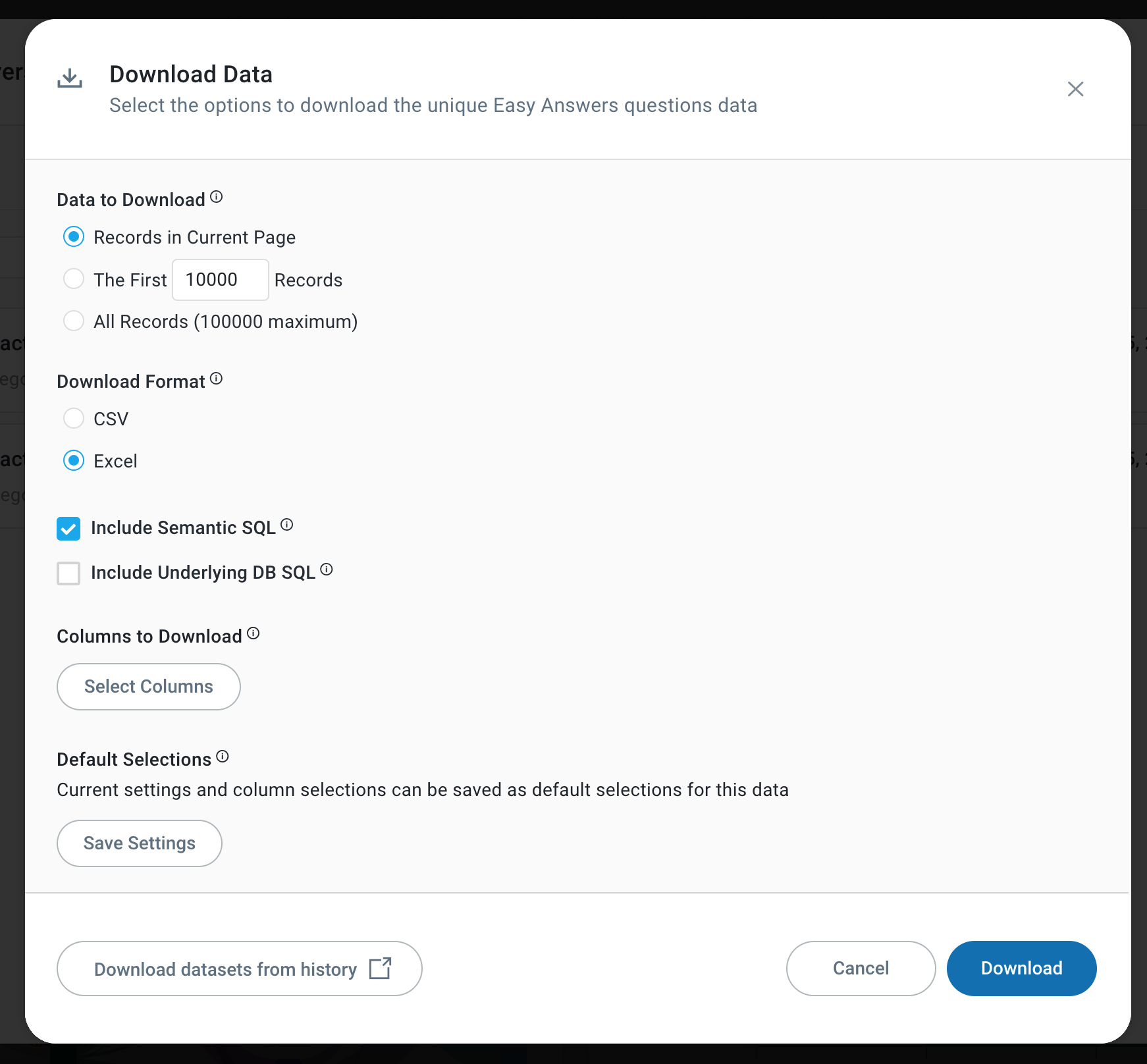The image size is (1147, 1064).
Task: Click the info icon beside Include Semantic SQL
Action: pyautogui.click(x=287, y=525)
